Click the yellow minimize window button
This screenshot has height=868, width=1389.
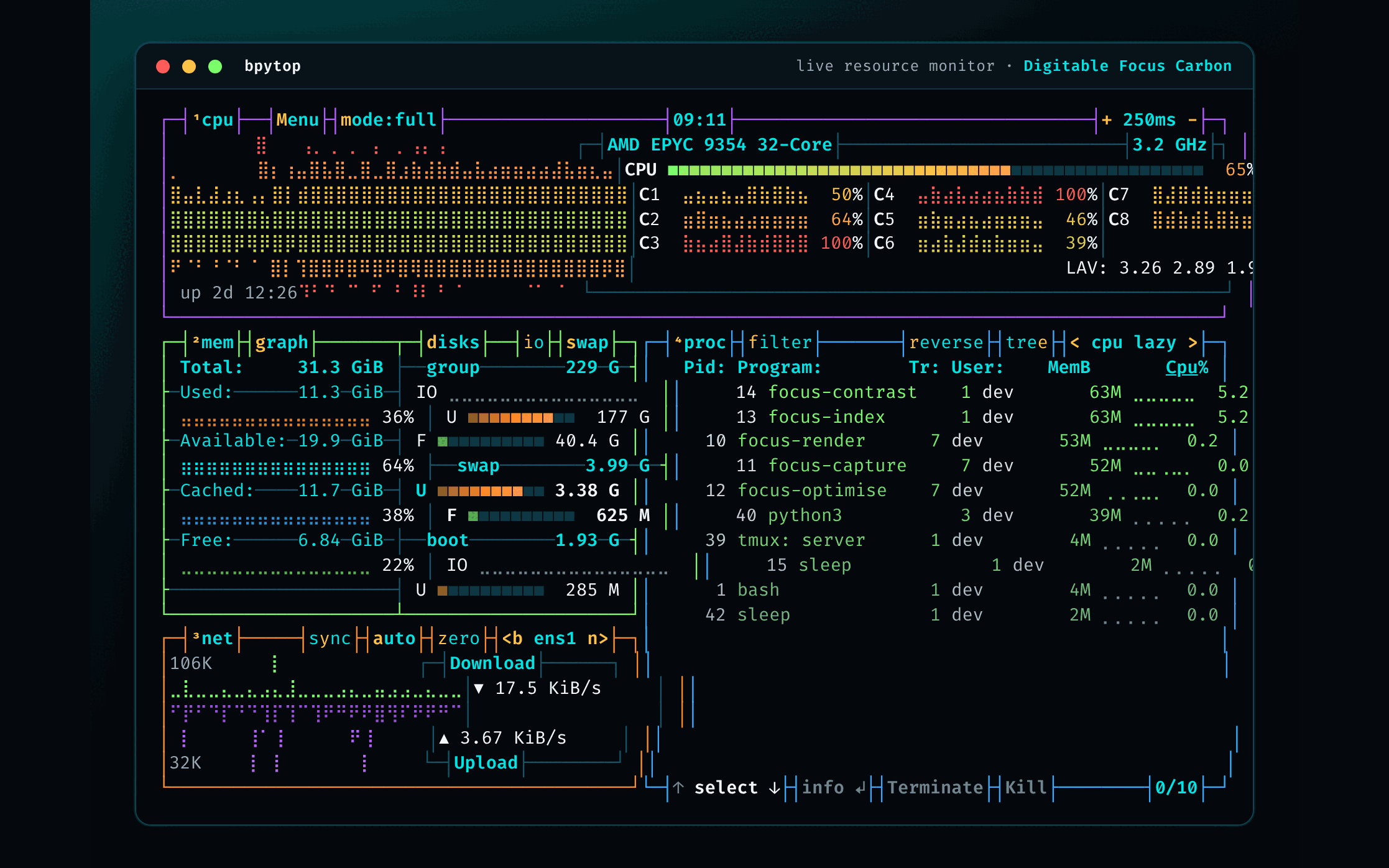[x=189, y=67]
